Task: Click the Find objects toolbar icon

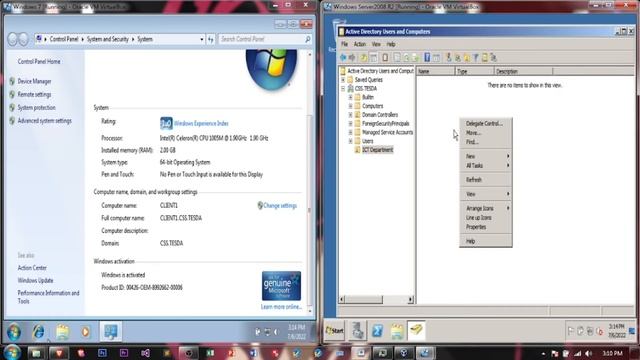Action: 484,58
